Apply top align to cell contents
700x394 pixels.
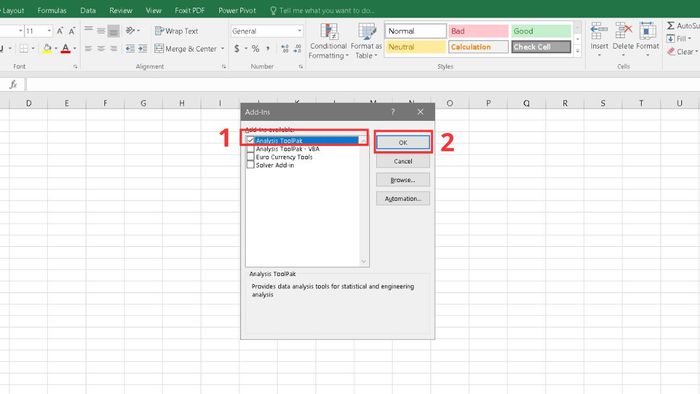click(x=88, y=30)
